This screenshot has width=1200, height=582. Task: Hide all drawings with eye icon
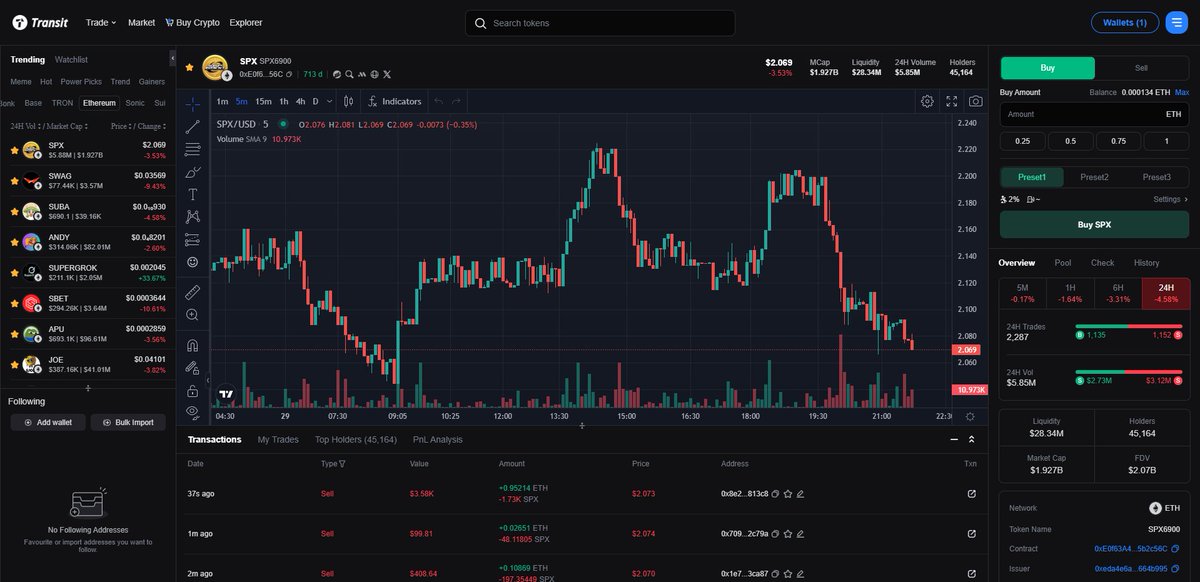coord(193,412)
